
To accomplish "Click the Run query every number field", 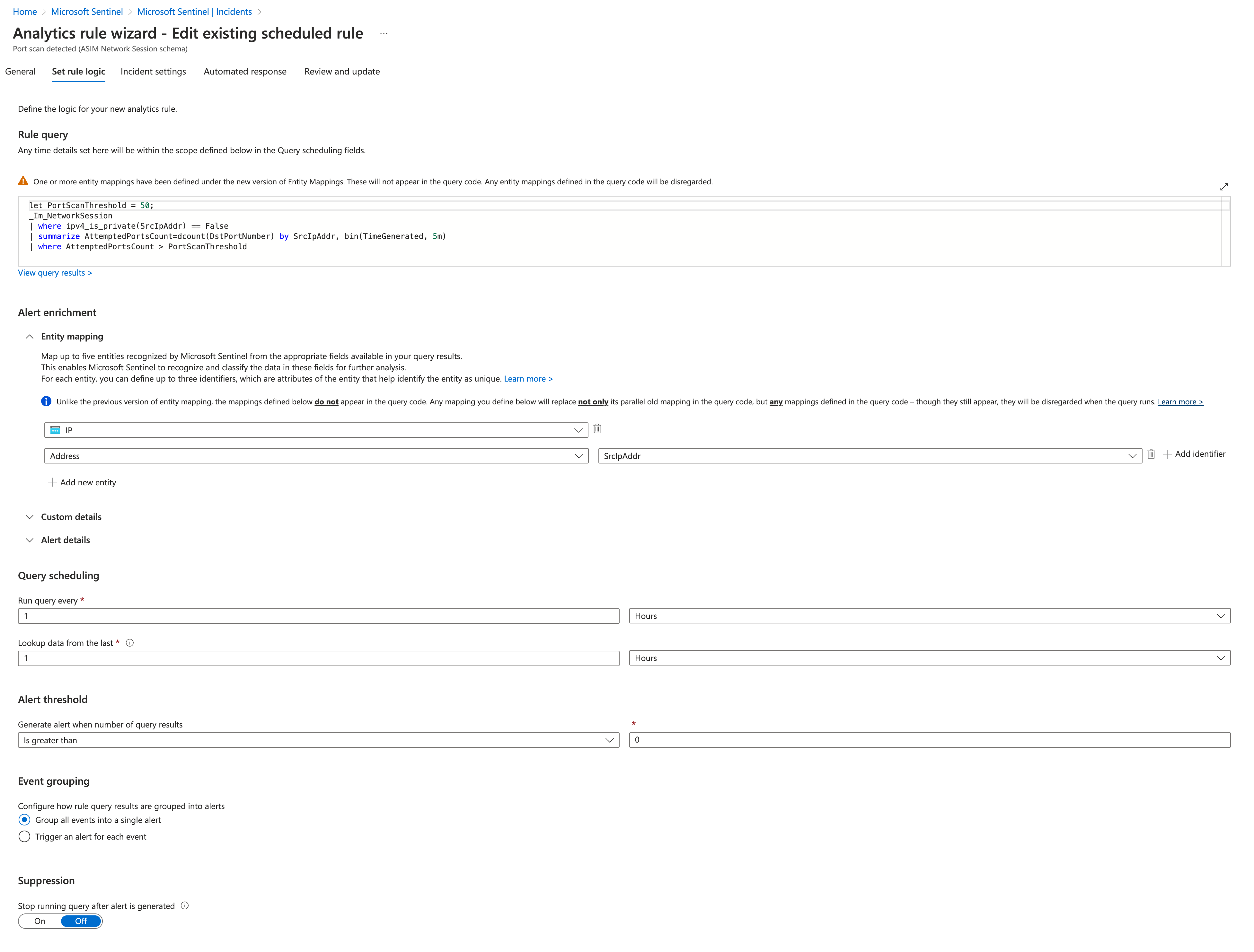I will point(318,616).
